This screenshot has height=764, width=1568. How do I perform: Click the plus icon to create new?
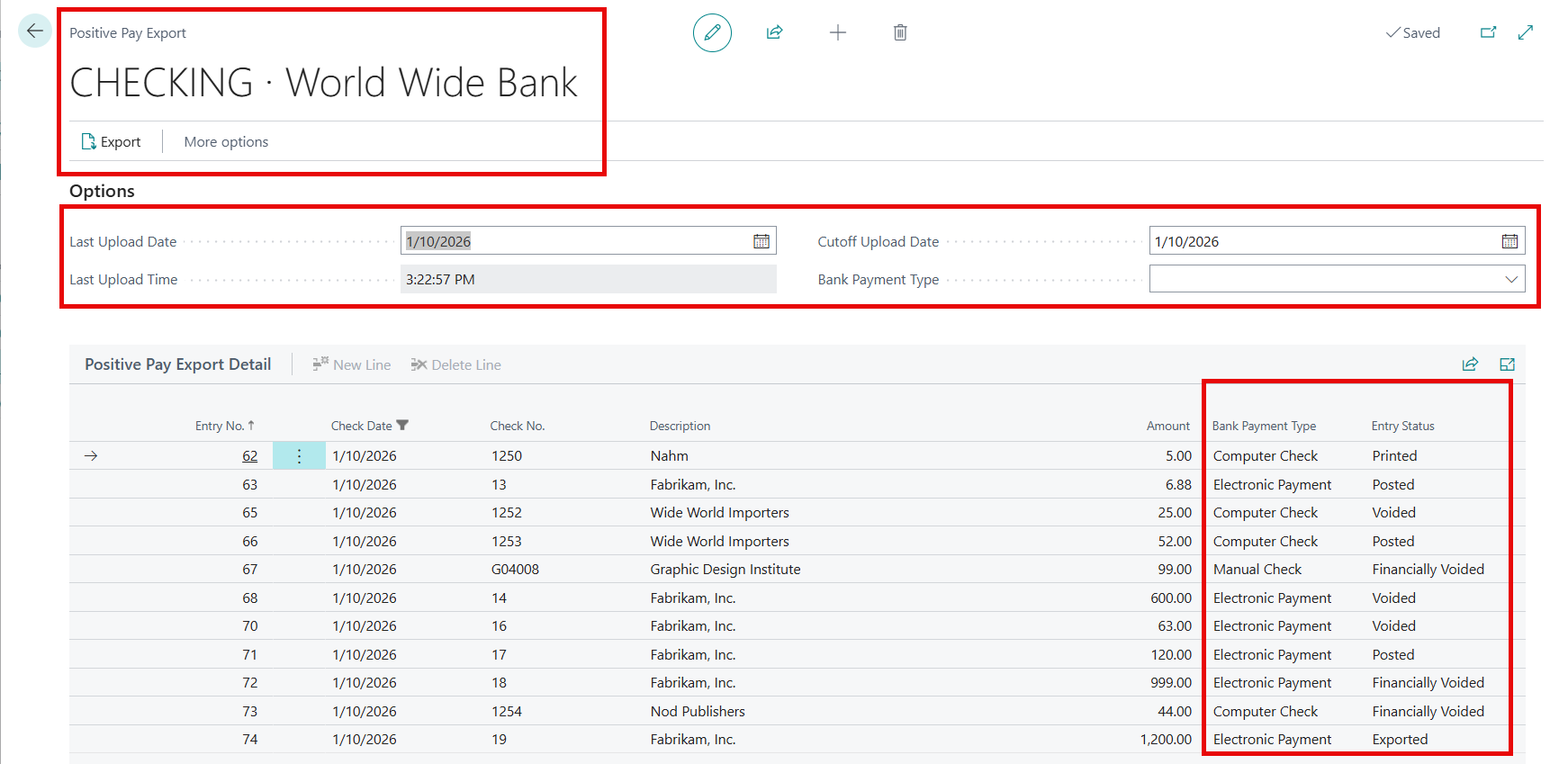coord(837,32)
